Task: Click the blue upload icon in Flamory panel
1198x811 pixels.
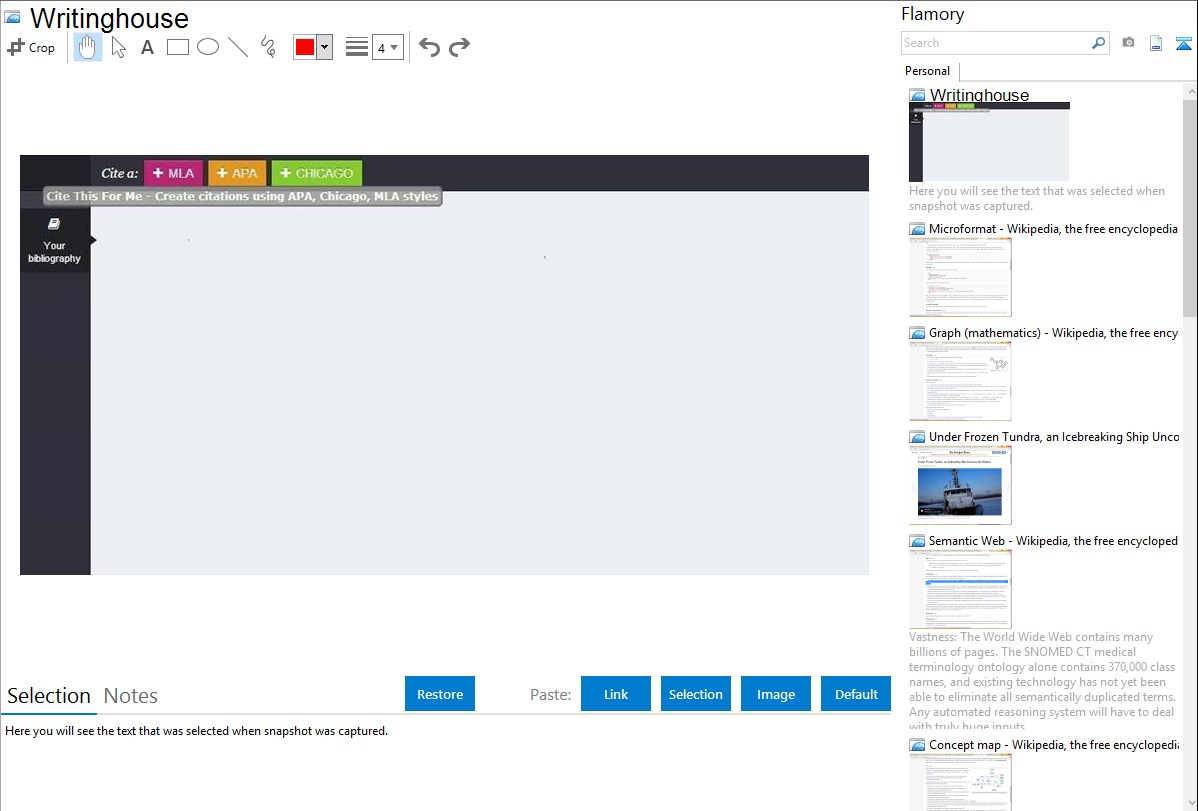Action: pos(1183,43)
